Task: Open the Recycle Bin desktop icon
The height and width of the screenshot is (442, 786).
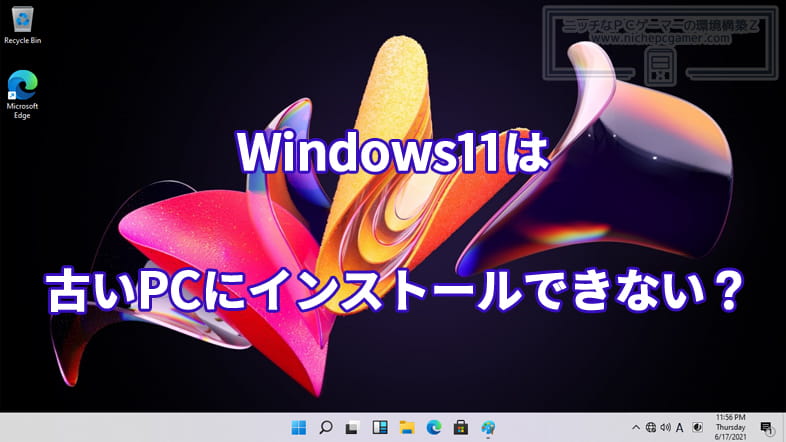Action: [23, 25]
